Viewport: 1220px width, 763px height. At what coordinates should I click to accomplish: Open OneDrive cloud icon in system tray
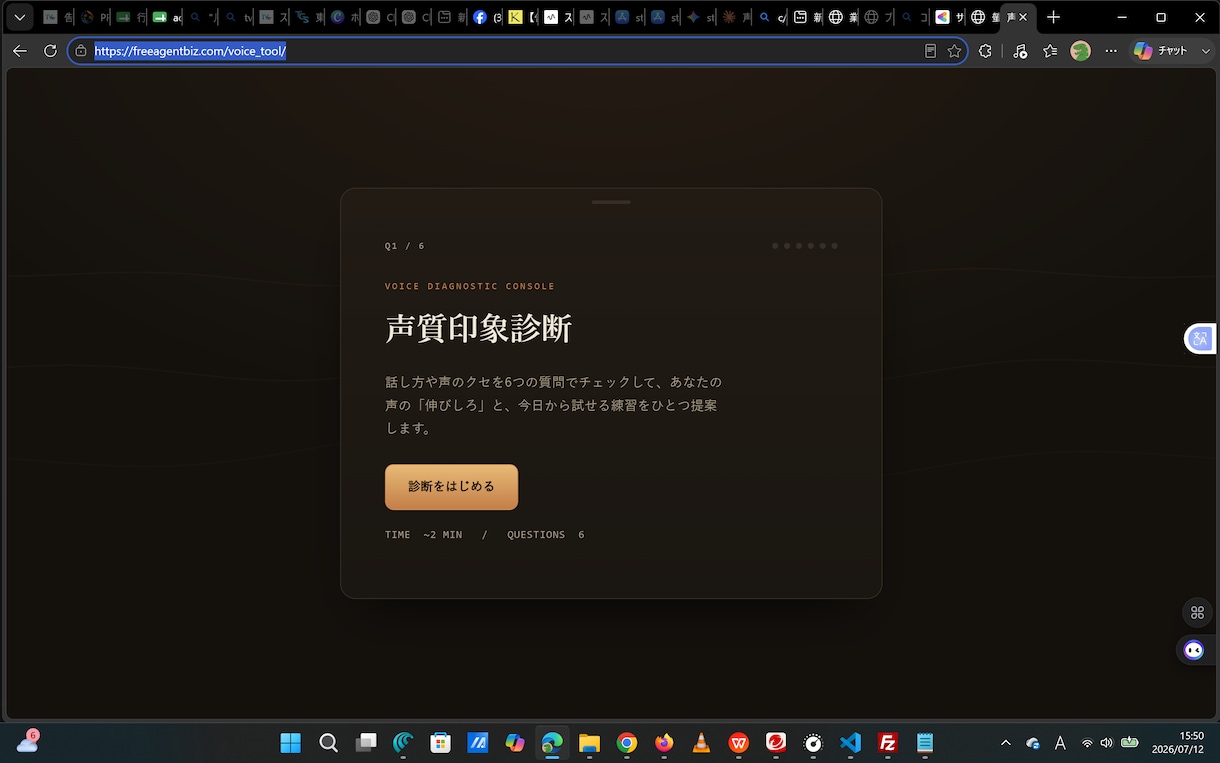(1033, 743)
